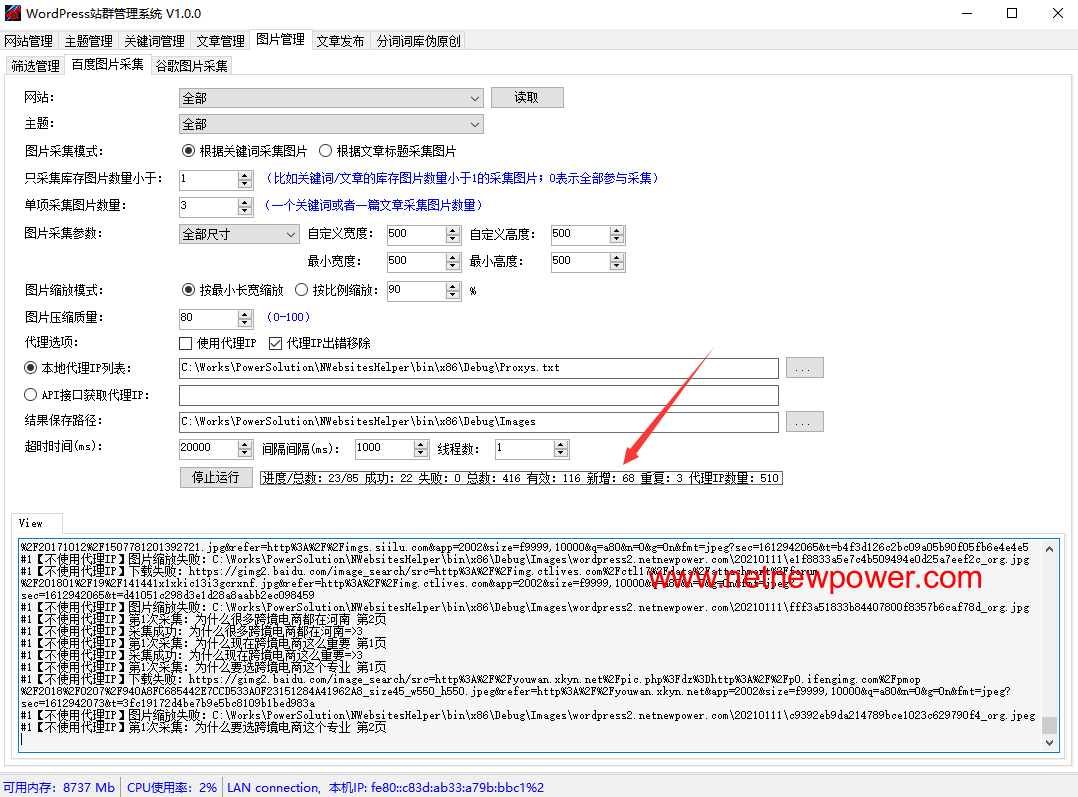The image size is (1078, 797).
Task: Click the blue hint 一个关键词或者一篇文章采集图片数量
Action: coord(373,206)
